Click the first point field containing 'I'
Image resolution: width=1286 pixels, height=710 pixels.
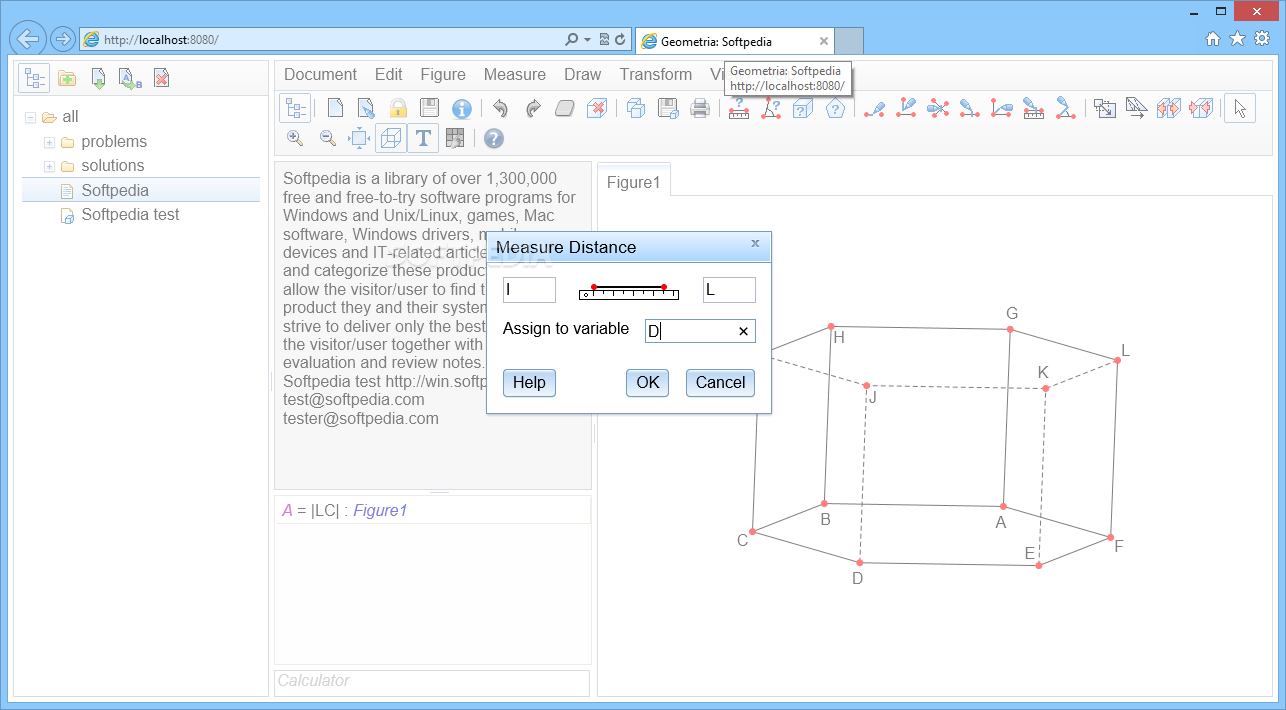point(529,290)
